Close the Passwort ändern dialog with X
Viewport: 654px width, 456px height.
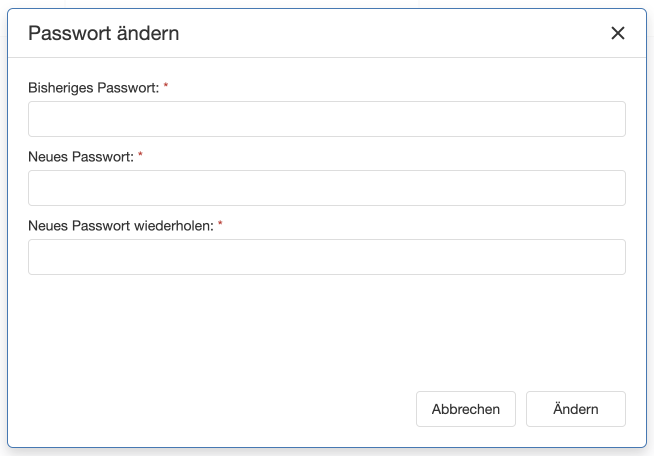coord(618,33)
